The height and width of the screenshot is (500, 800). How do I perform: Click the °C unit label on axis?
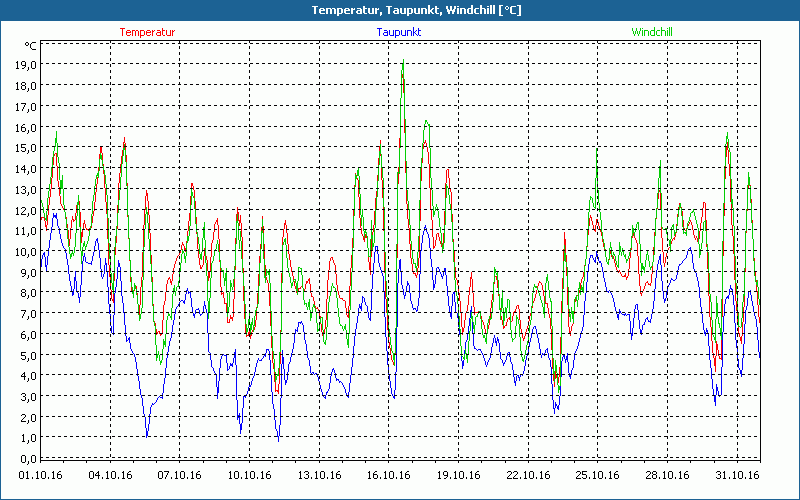[x=30, y=46]
